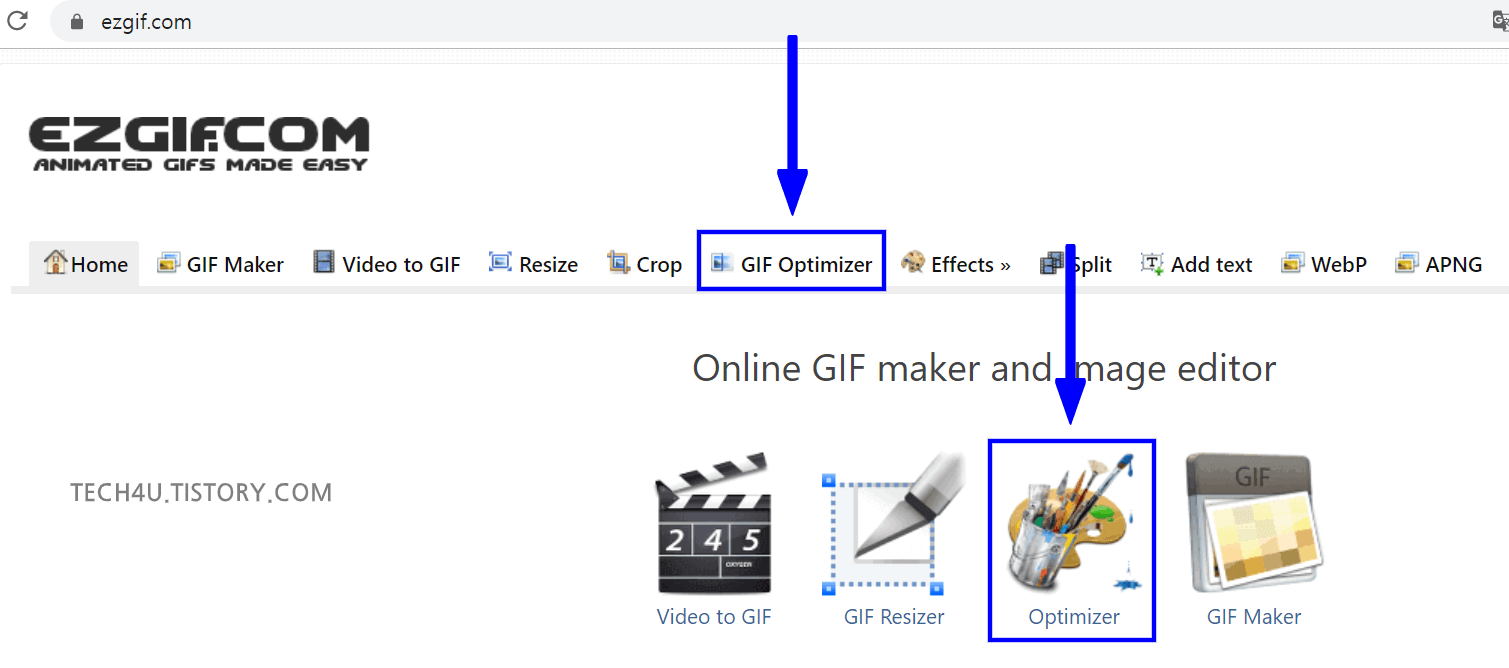This screenshot has height=668, width=1509.
Task: Open the Crop menu tab
Action: pos(644,264)
